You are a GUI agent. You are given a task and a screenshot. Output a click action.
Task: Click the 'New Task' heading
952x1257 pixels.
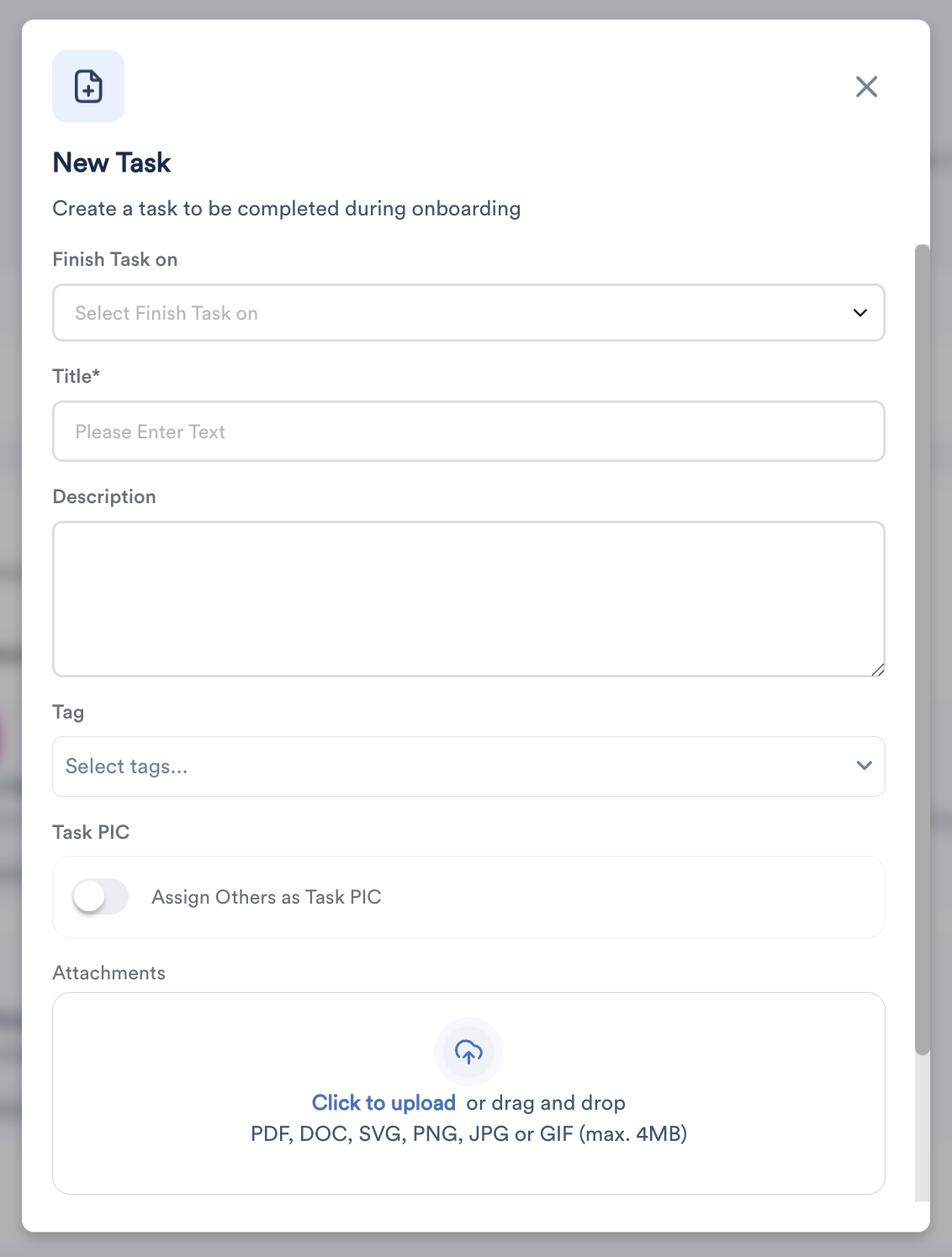112,162
